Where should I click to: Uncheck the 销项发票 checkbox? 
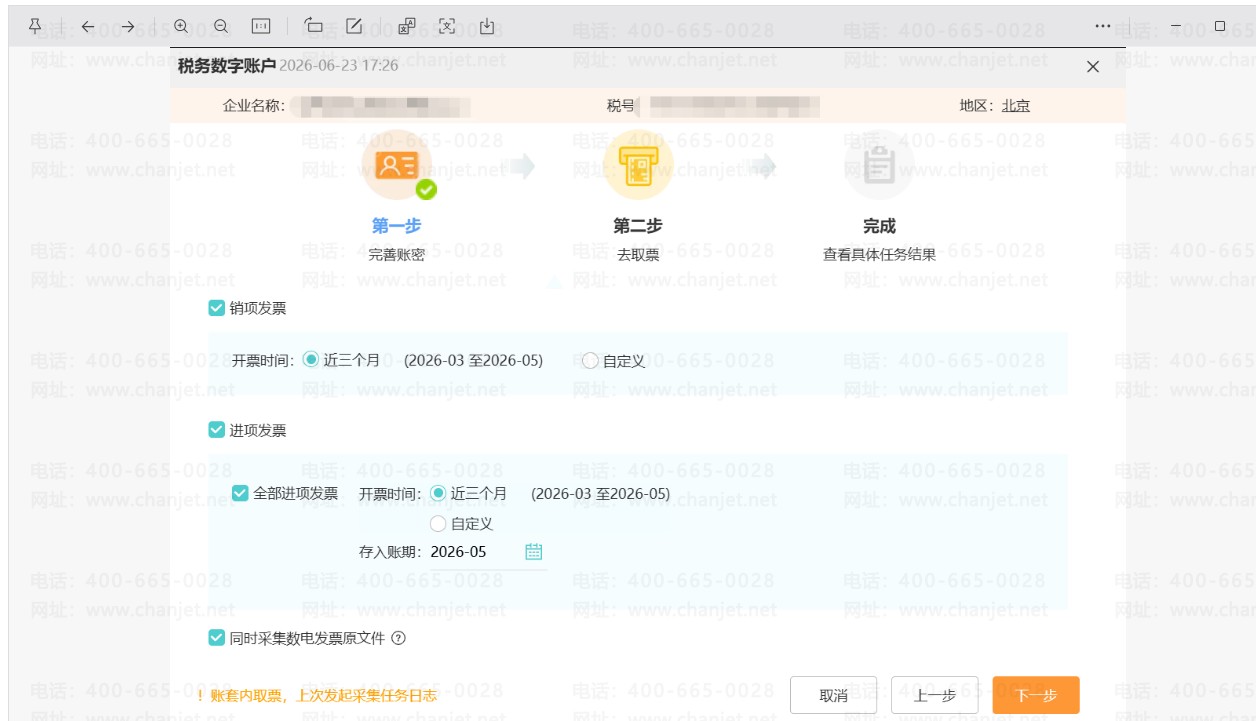click(216, 308)
